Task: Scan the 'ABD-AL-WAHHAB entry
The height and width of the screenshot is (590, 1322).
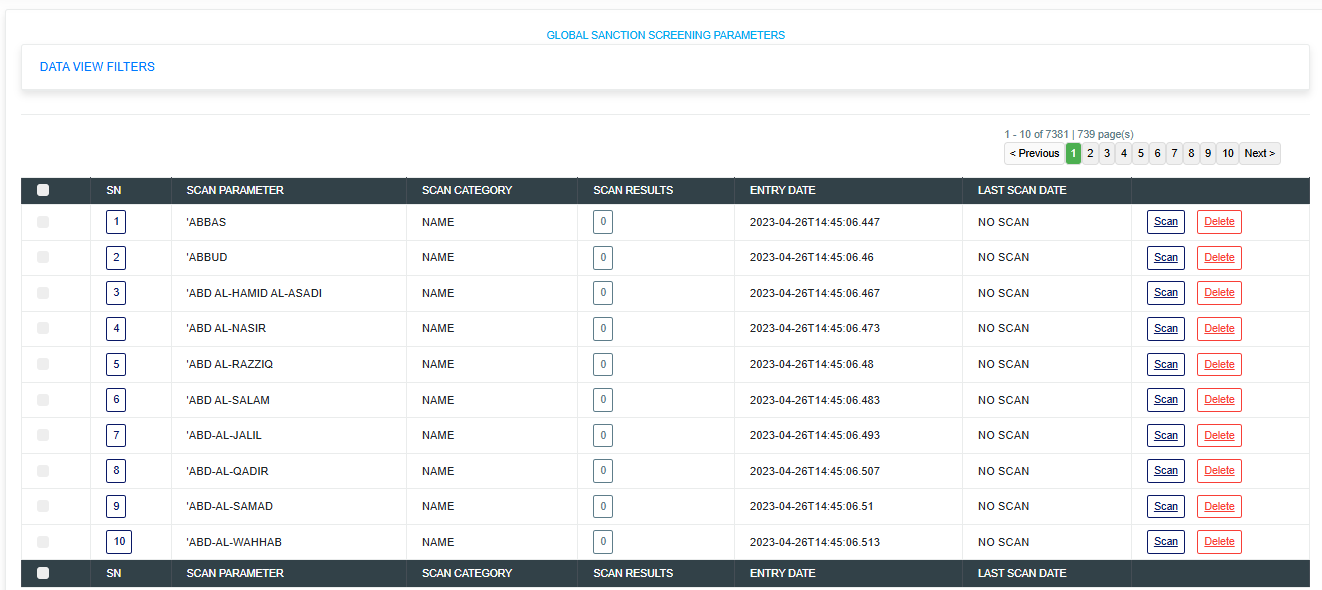Action: (x=1165, y=541)
